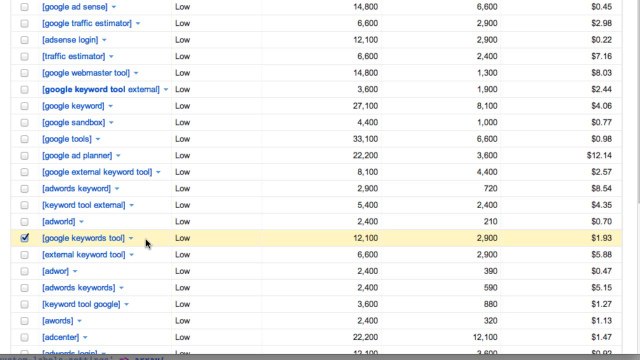This screenshot has height=360, width=640.
Task: Click the 210 local searches value
Action: (x=490, y=222)
